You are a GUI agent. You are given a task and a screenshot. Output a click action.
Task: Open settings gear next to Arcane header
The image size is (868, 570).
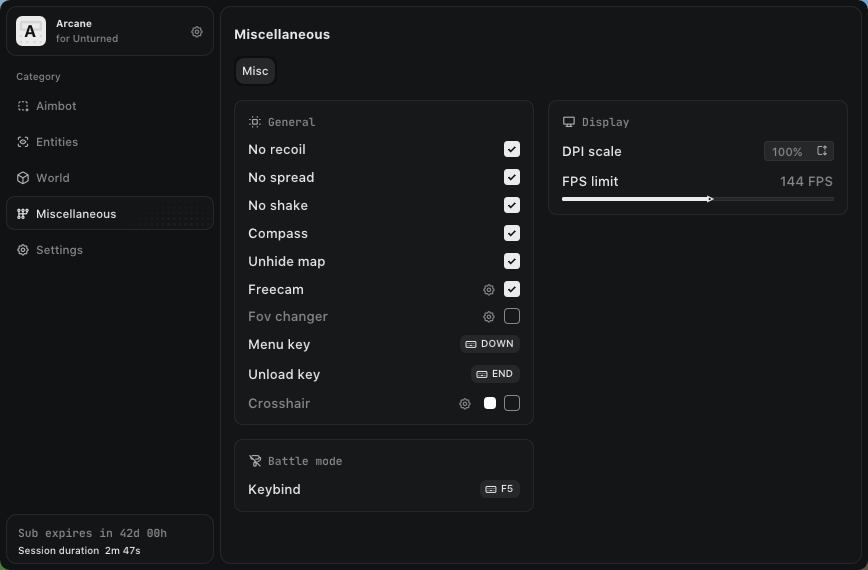[197, 32]
